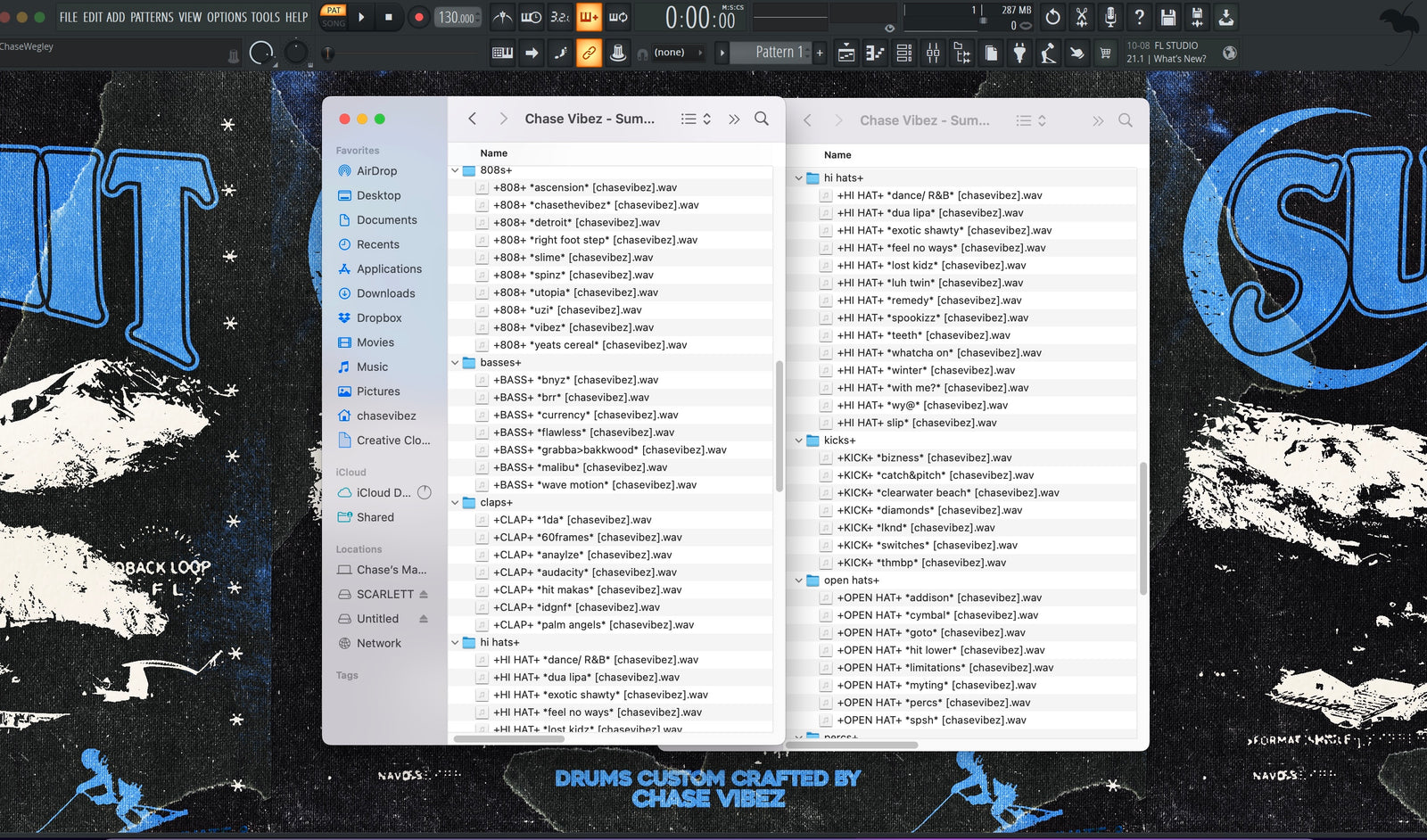Open the Browser view icon
Image resolution: width=1427 pixels, height=840 pixels.
coord(961,54)
